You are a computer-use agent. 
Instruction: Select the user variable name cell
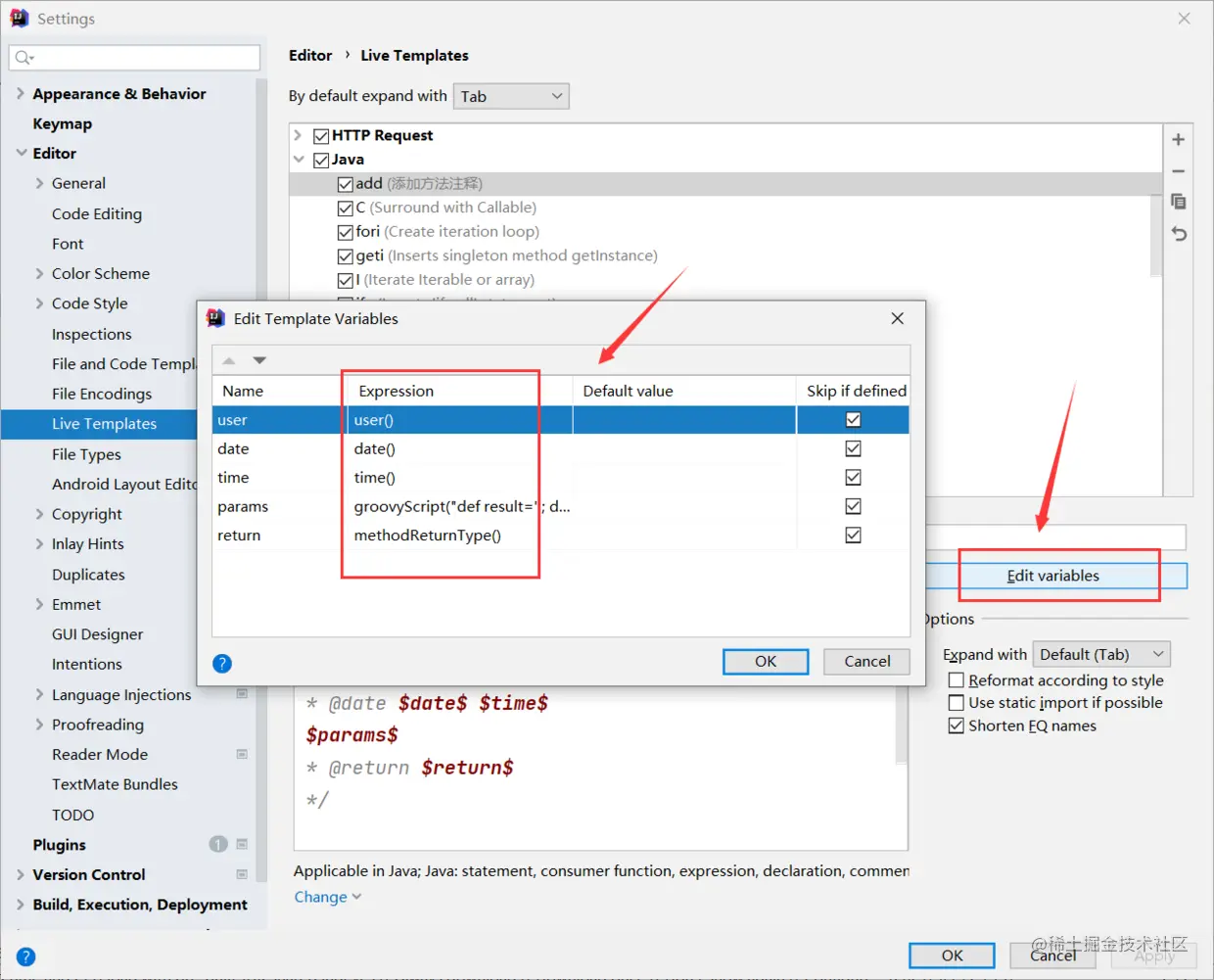279,420
